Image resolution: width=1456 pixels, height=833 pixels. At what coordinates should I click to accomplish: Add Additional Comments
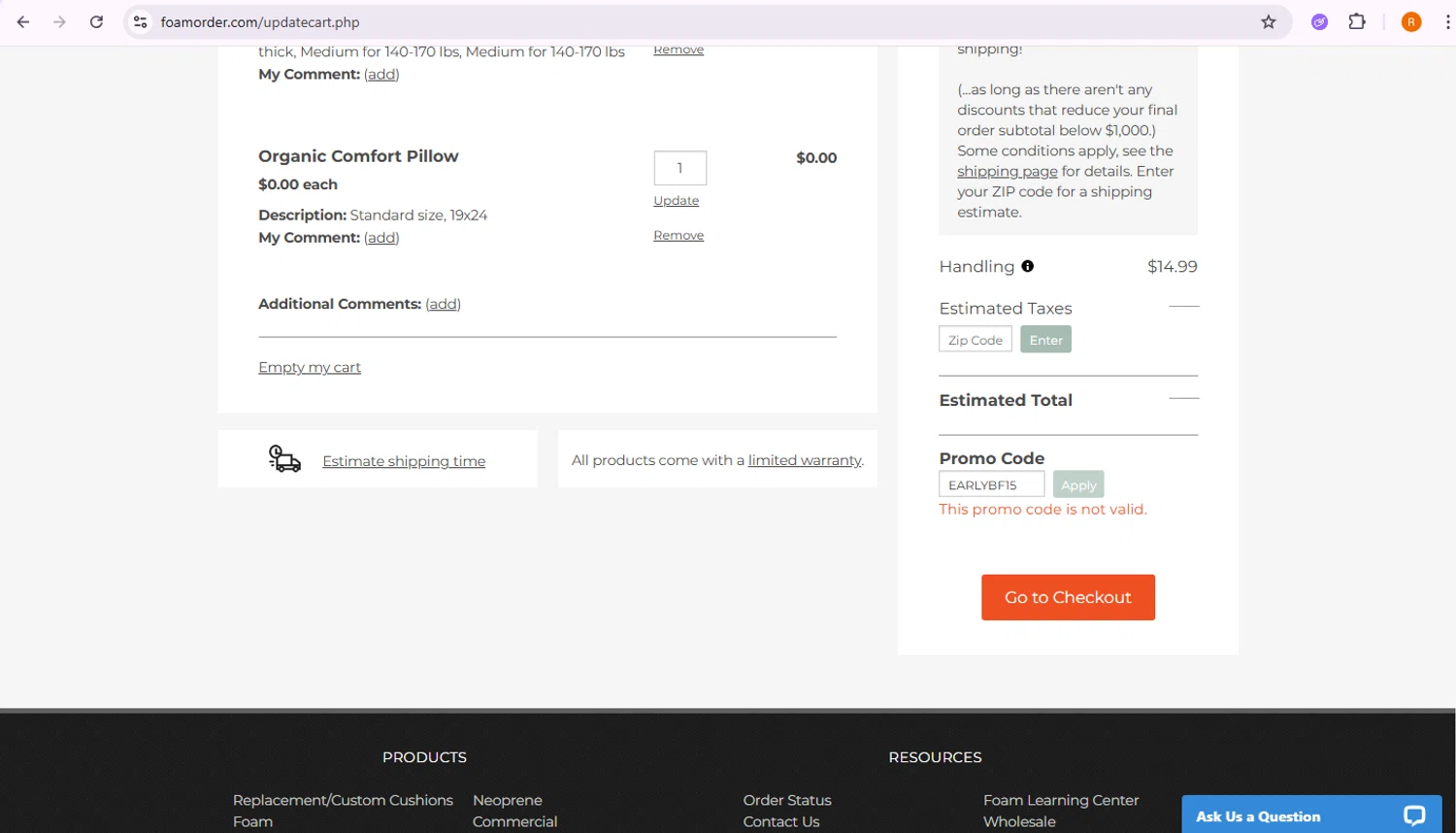(x=443, y=304)
